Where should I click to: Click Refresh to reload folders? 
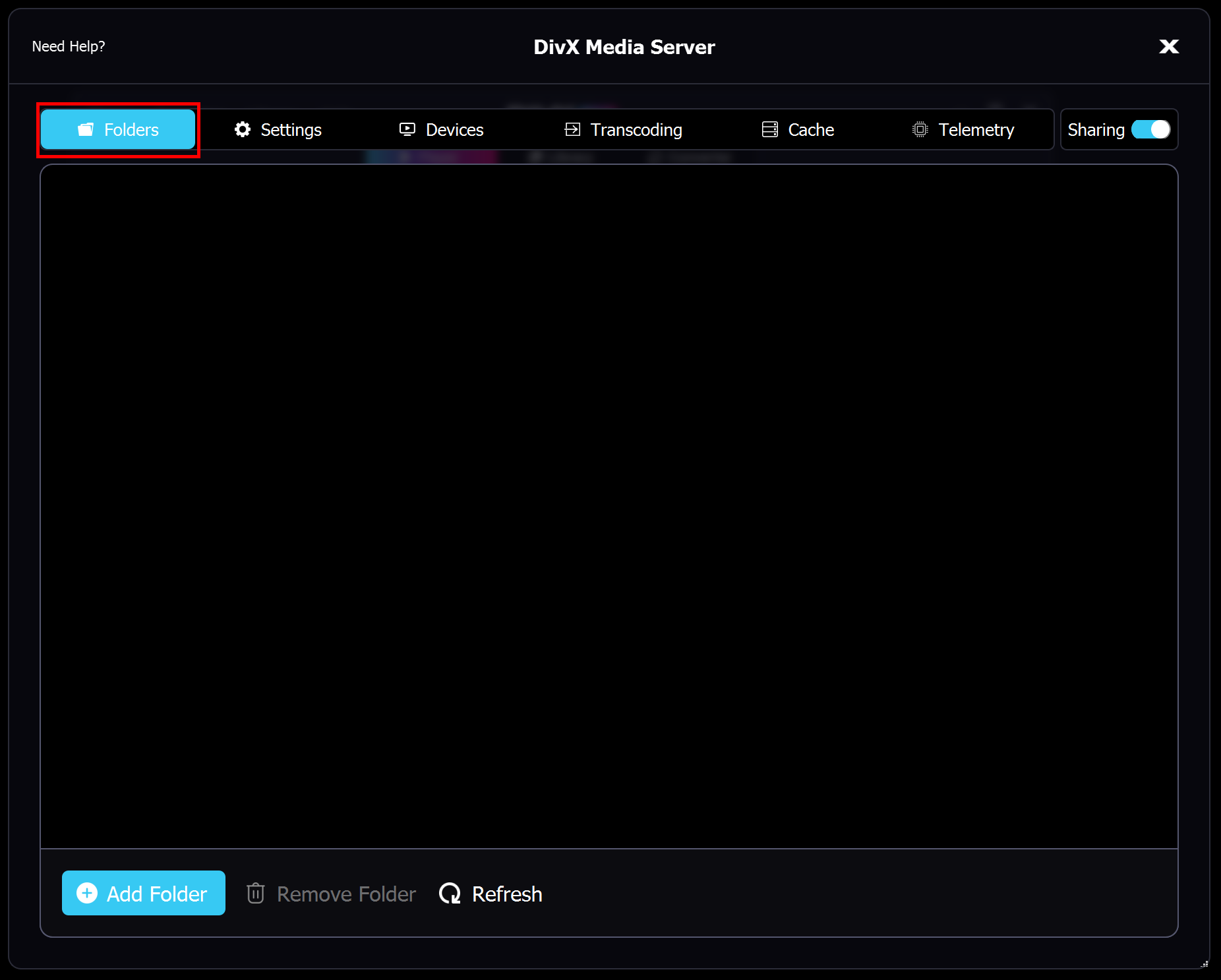(x=491, y=894)
